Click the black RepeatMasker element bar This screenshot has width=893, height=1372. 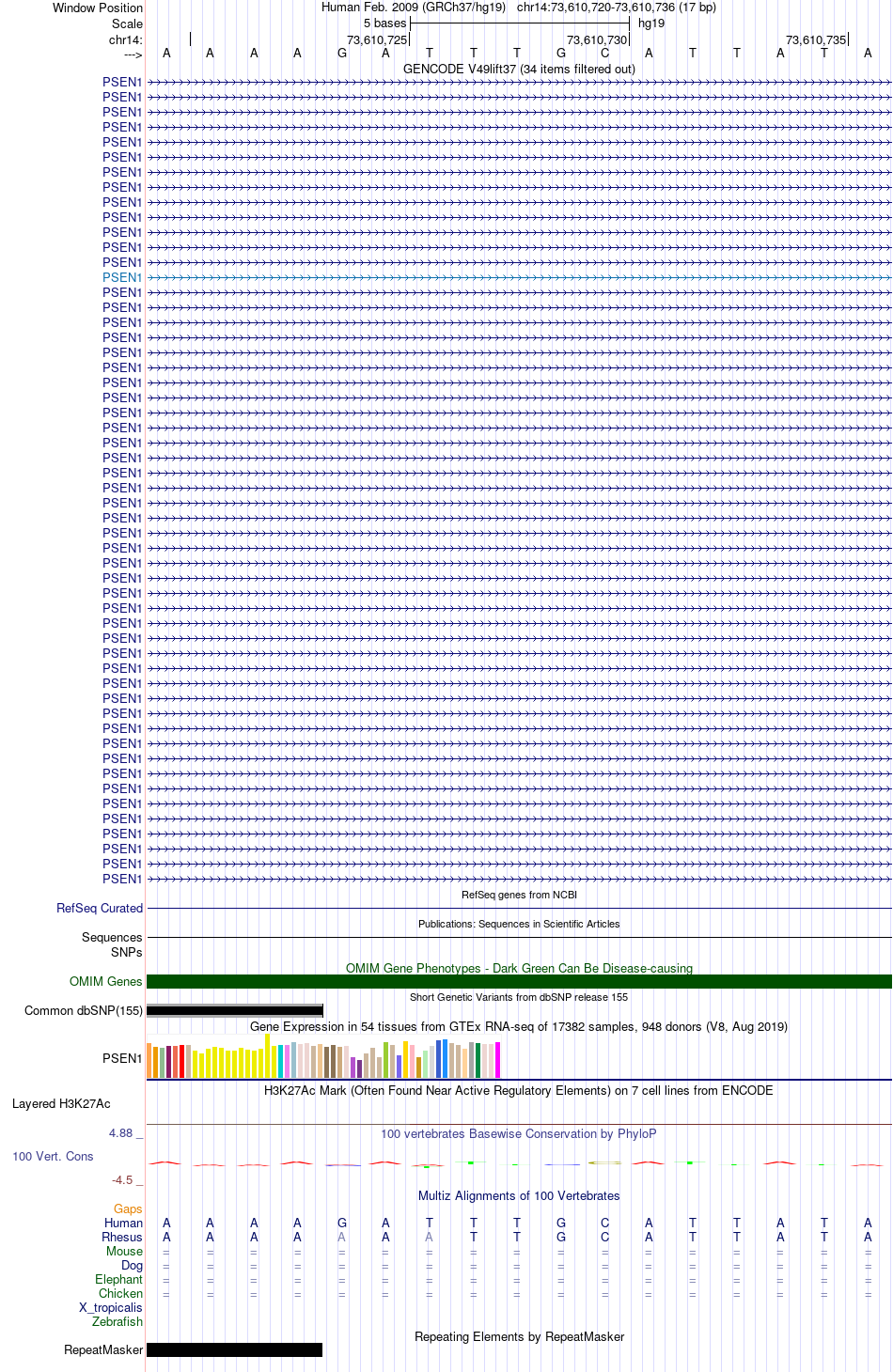click(235, 1349)
